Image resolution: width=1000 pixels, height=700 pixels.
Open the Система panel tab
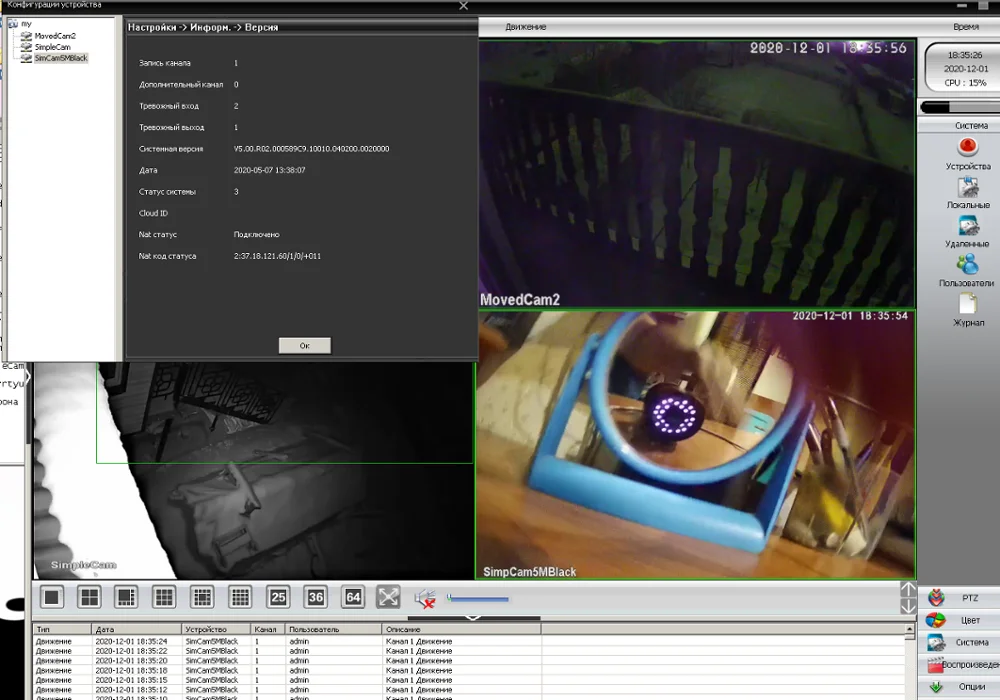tap(960, 643)
